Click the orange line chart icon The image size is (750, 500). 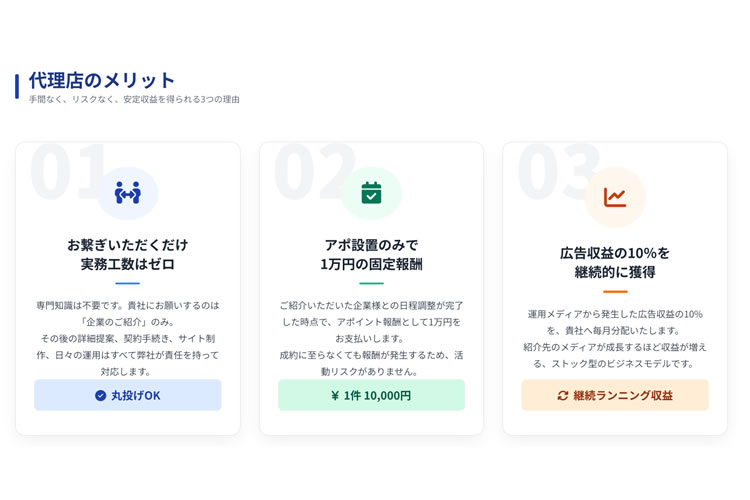[x=615, y=197]
